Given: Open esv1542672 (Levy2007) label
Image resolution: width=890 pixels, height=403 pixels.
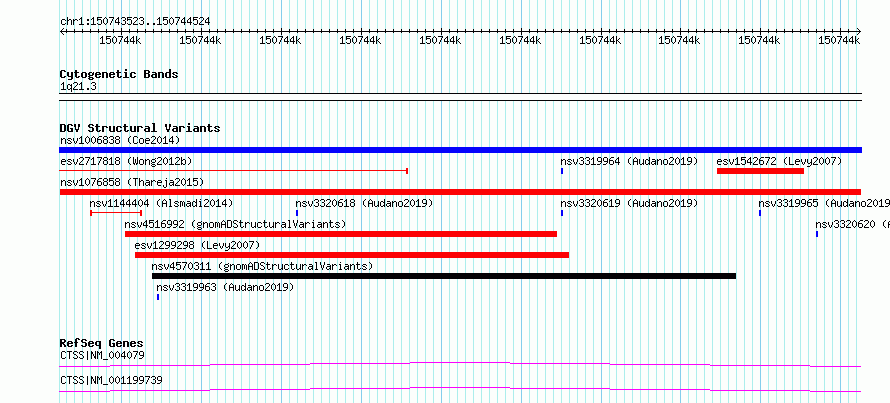Looking at the screenshot, I should click(x=779, y=161).
